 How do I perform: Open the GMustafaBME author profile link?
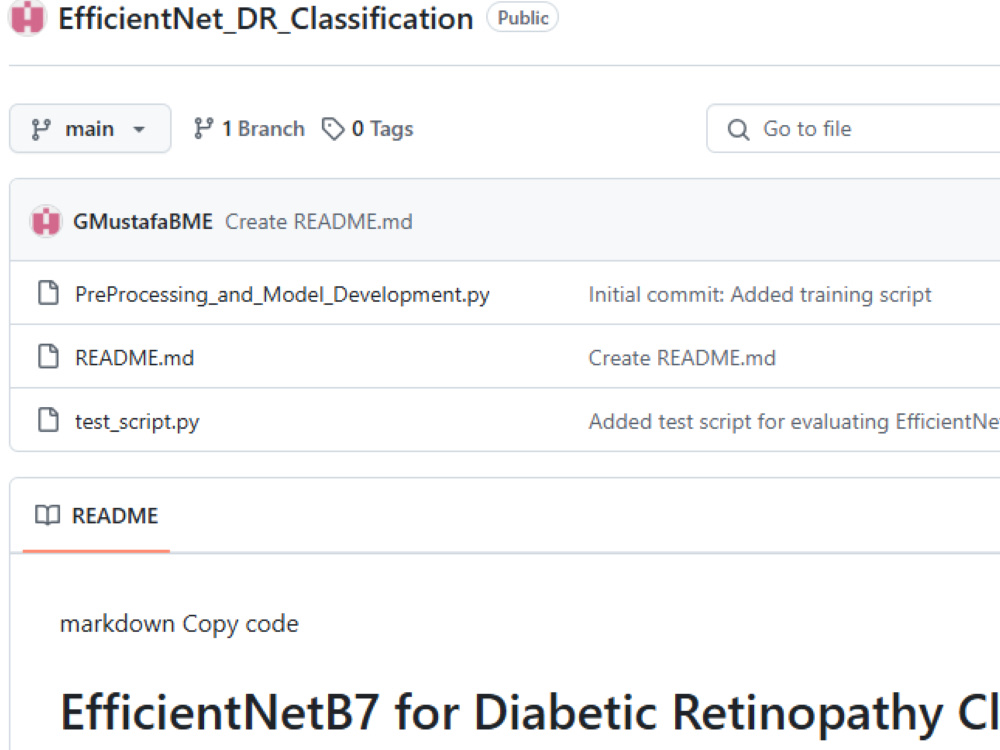(x=143, y=221)
